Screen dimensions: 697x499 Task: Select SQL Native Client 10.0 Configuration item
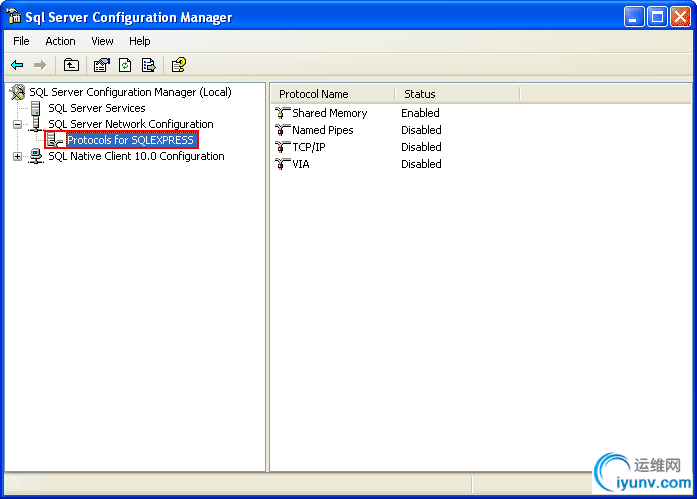coord(136,156)
